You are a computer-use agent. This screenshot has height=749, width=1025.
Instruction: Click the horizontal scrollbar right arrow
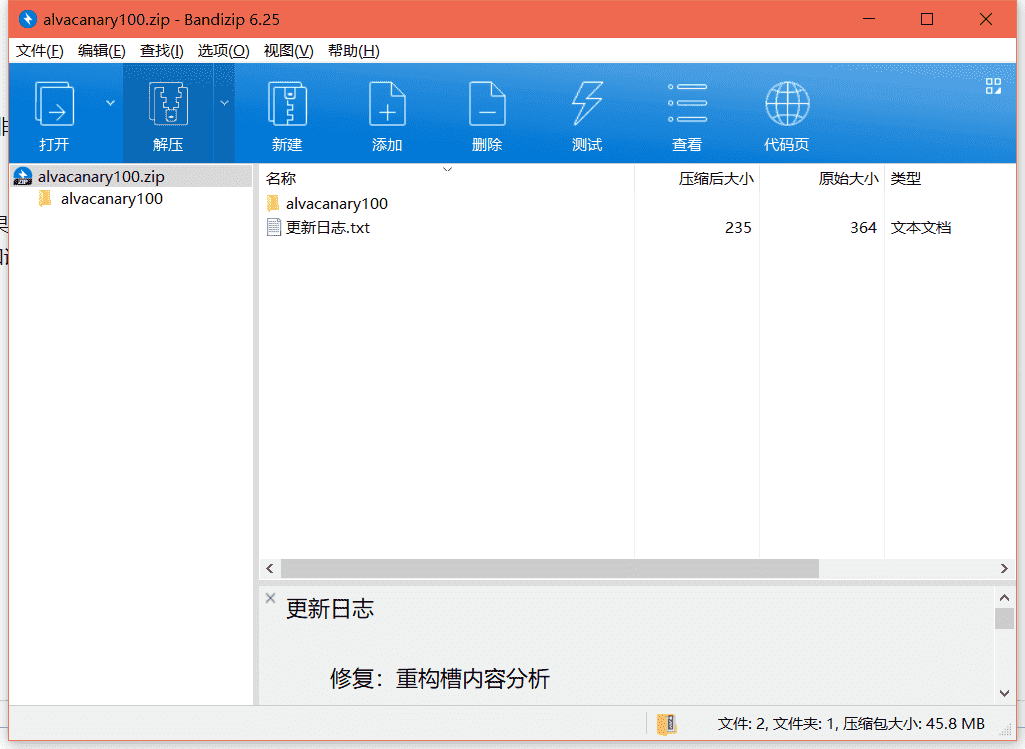point(1005,569)
